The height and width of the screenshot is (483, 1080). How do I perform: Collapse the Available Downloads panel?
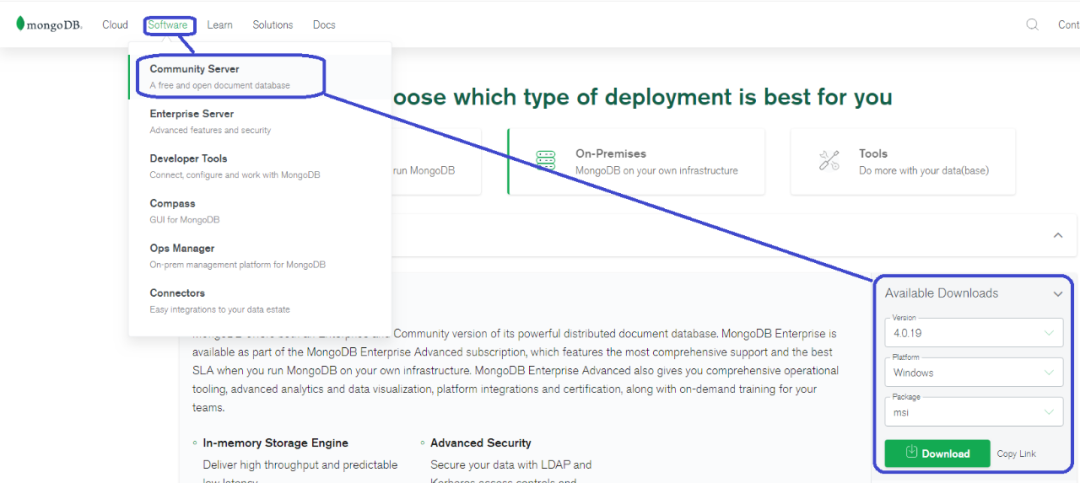coord(1057,294)
